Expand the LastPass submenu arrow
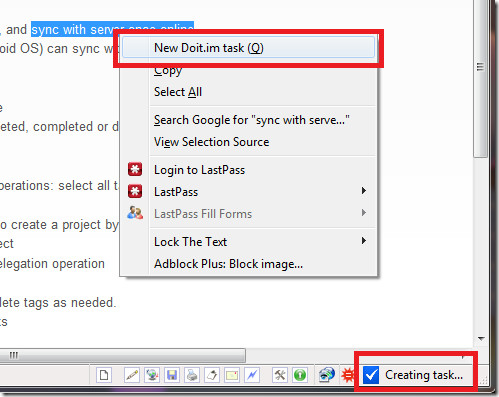The width and height of the screenshot is (499, 397). pyautogui.click(x=364, y=191)
